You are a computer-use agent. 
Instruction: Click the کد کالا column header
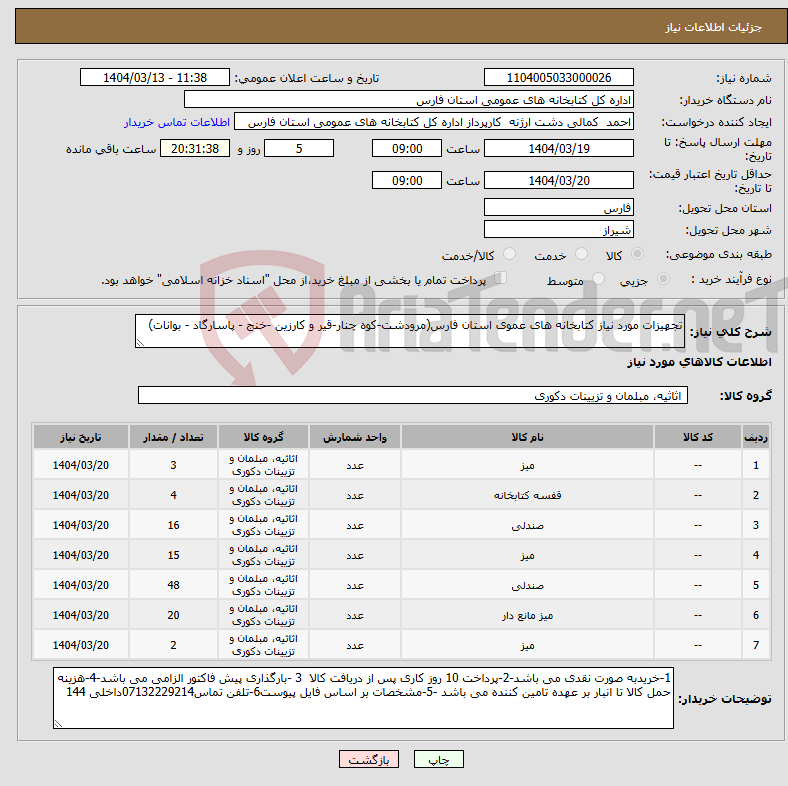coord(698,437)
